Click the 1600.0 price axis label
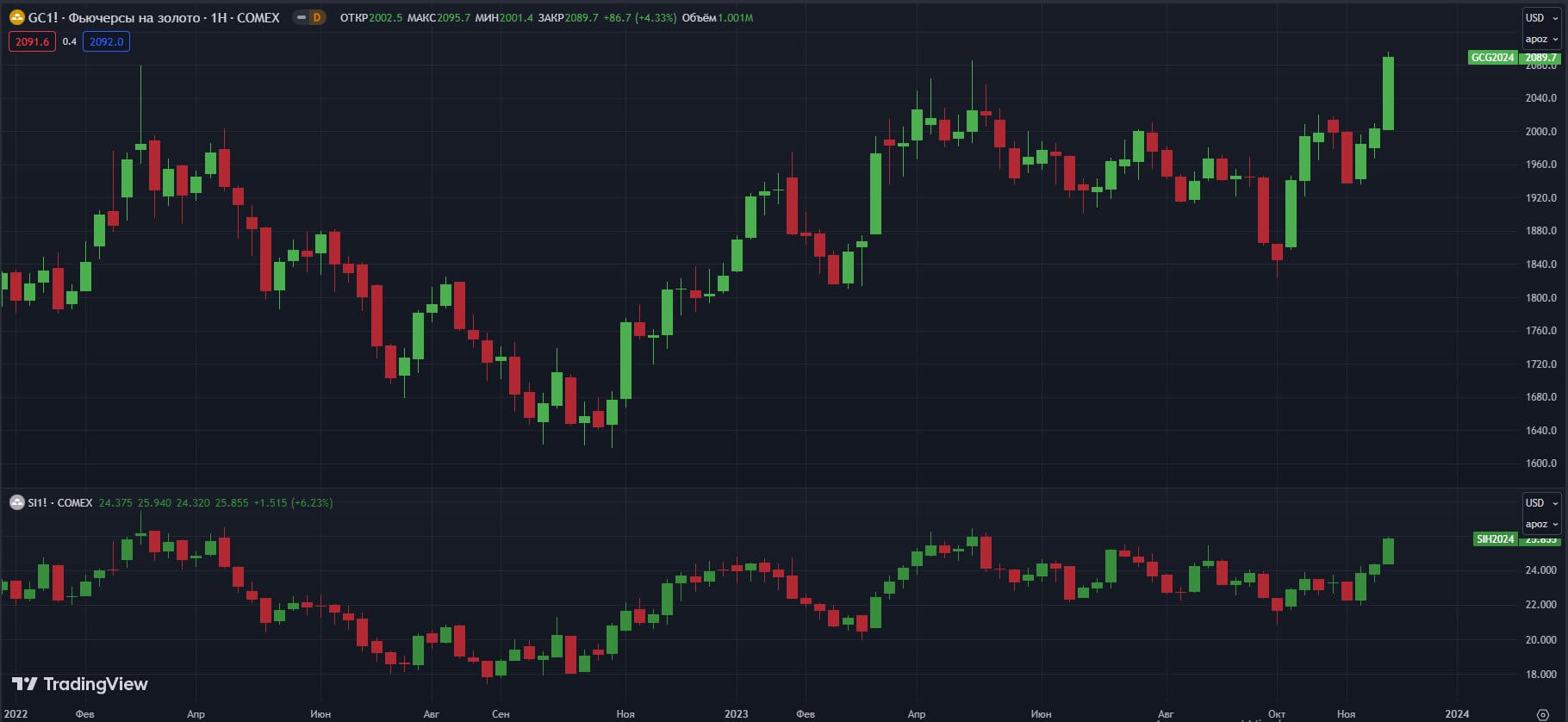Viewport: 1568px width, 722px height. [x=1541, y=464]
